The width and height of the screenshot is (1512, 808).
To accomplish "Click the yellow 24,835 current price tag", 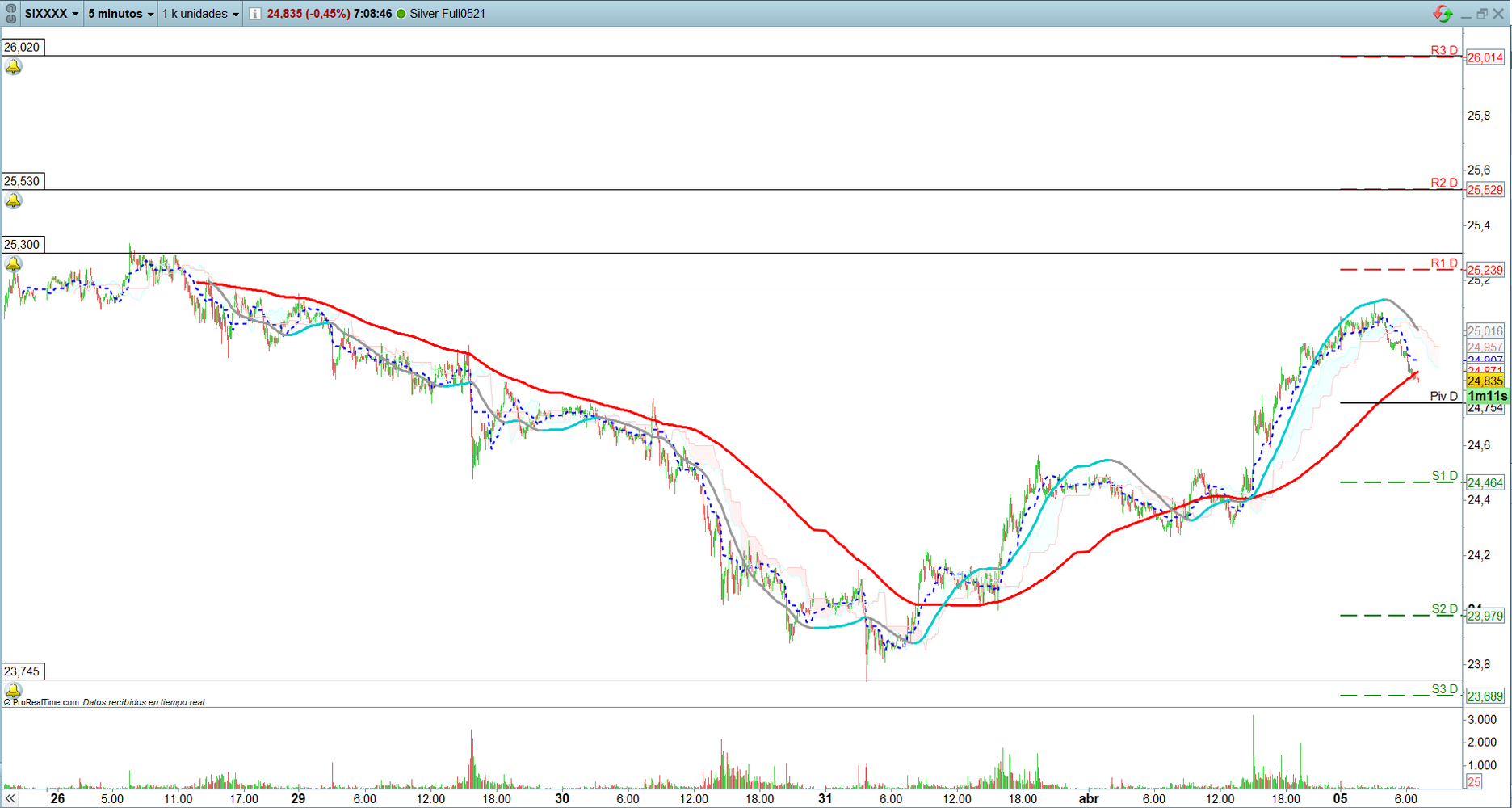I will coord(1485,381).
